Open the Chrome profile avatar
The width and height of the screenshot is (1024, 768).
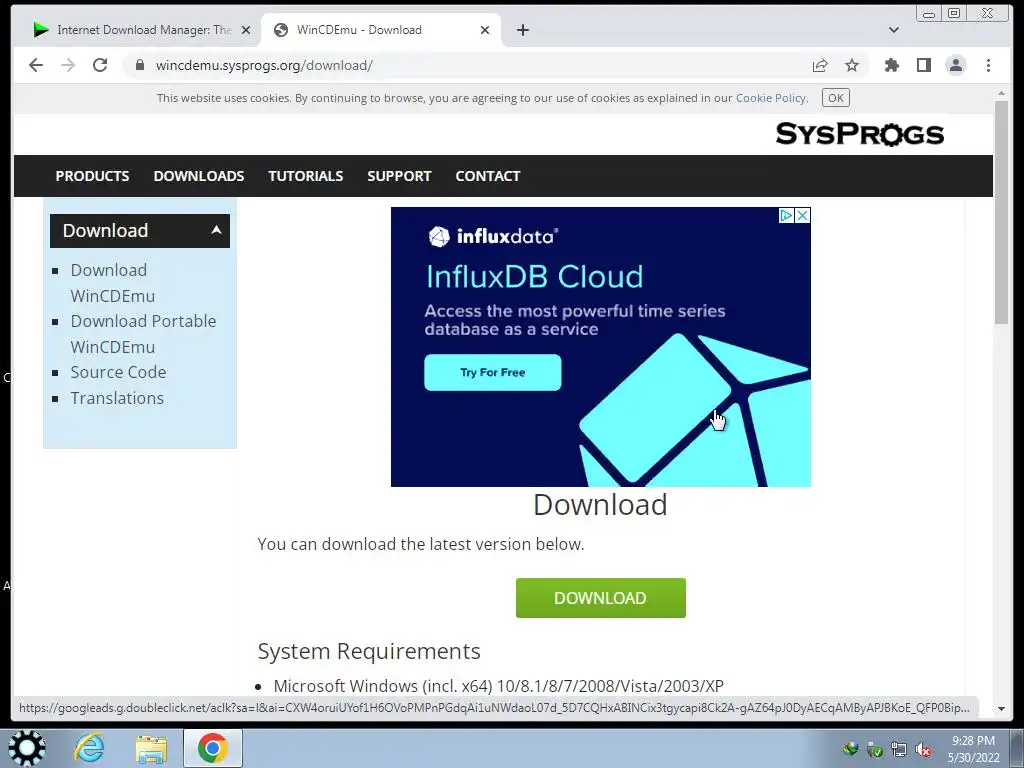955,65
